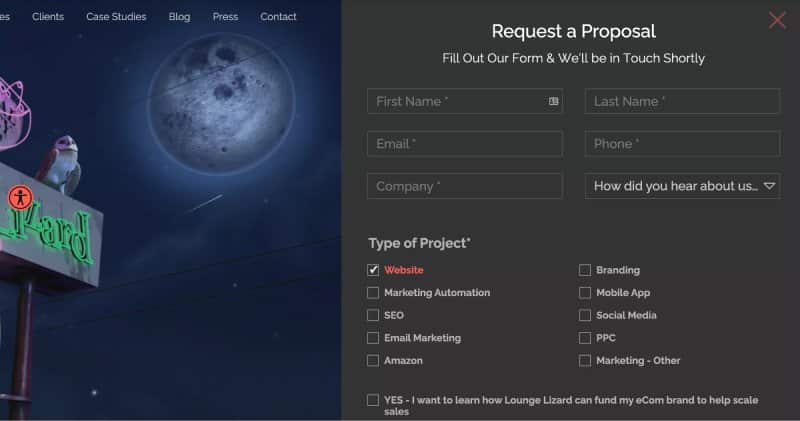Select the Company text field

(465, 186)
